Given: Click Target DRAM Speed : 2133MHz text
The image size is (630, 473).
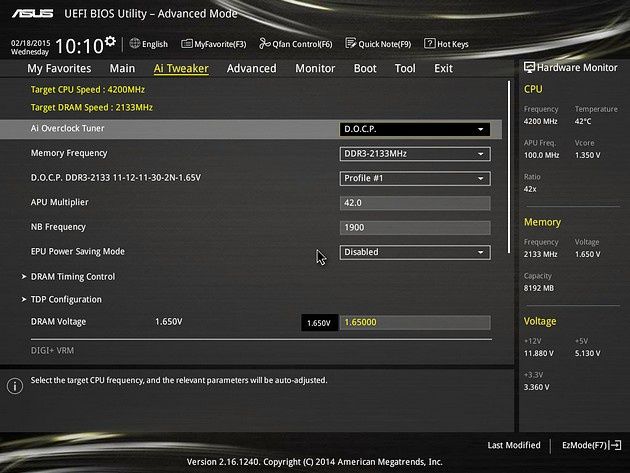Looking at the screenshot, I should pyautogui.click(x=92, y=107).
